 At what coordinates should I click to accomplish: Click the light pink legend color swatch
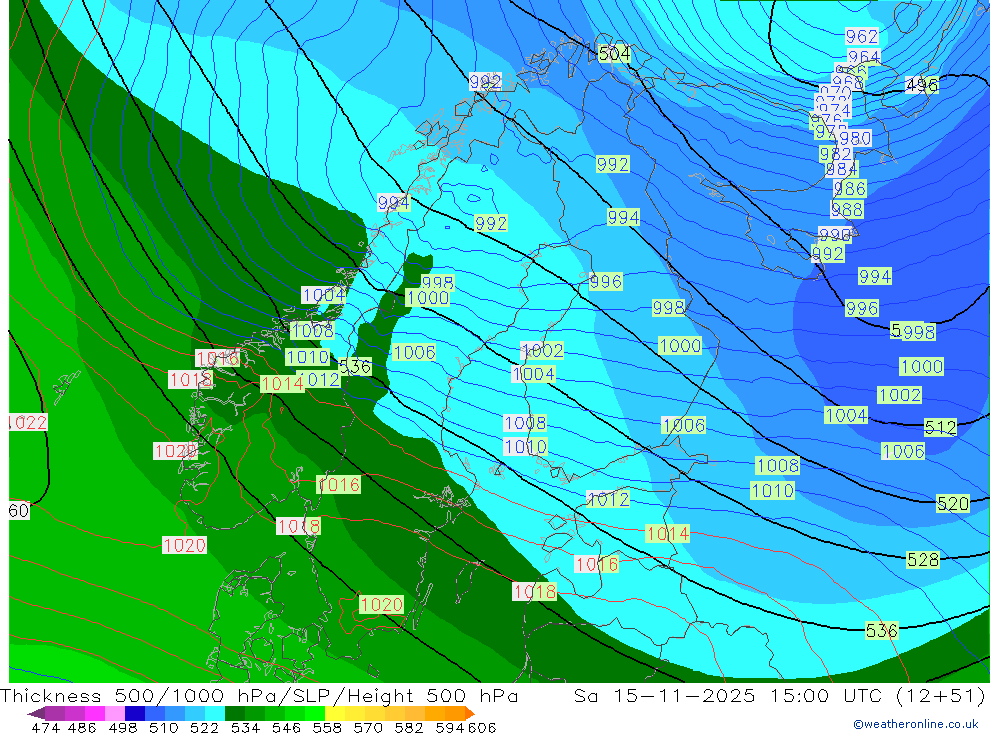tap(115, 713)
